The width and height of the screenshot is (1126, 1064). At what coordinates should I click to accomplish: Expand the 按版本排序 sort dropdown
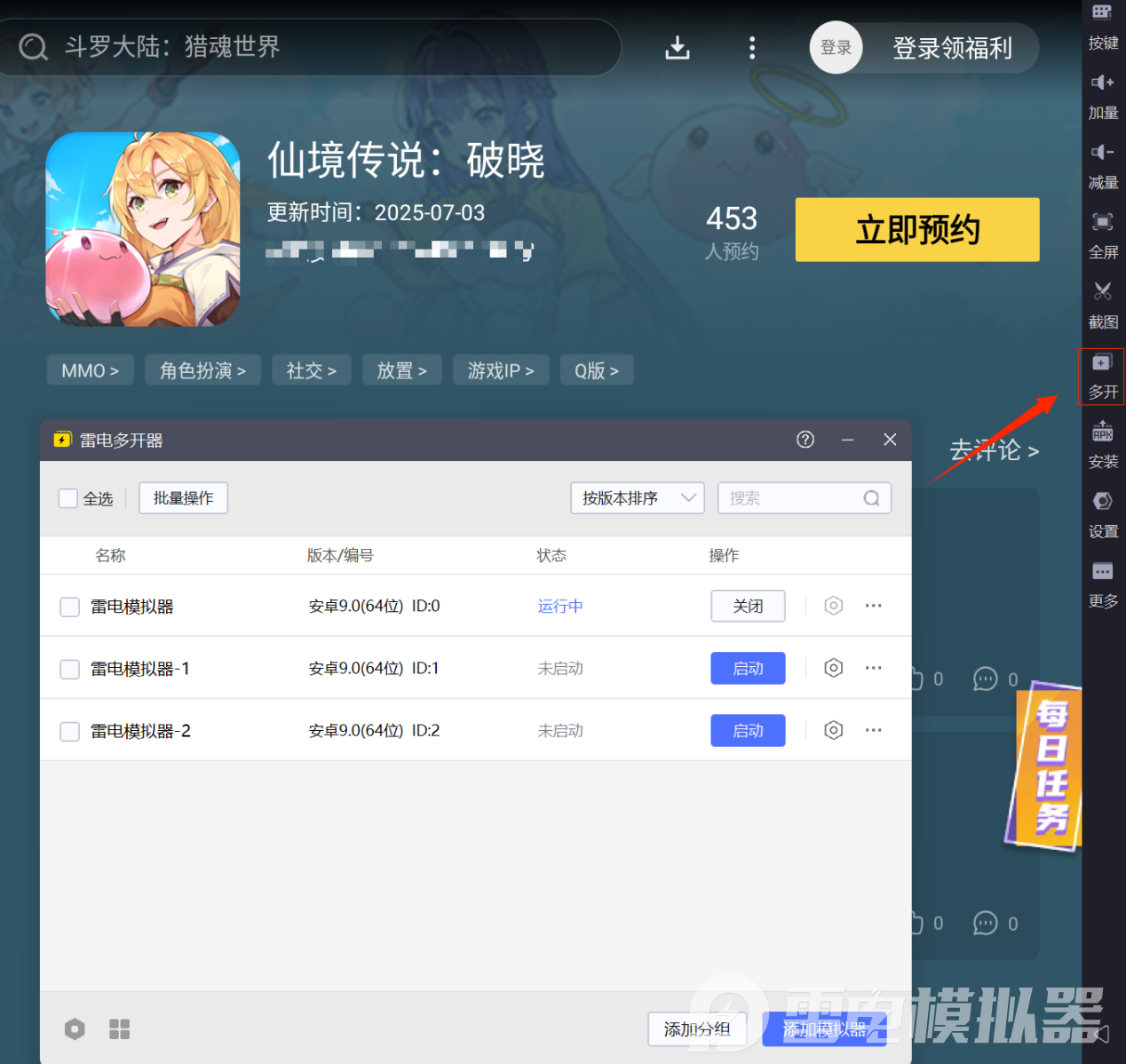(x=638, y=498)
